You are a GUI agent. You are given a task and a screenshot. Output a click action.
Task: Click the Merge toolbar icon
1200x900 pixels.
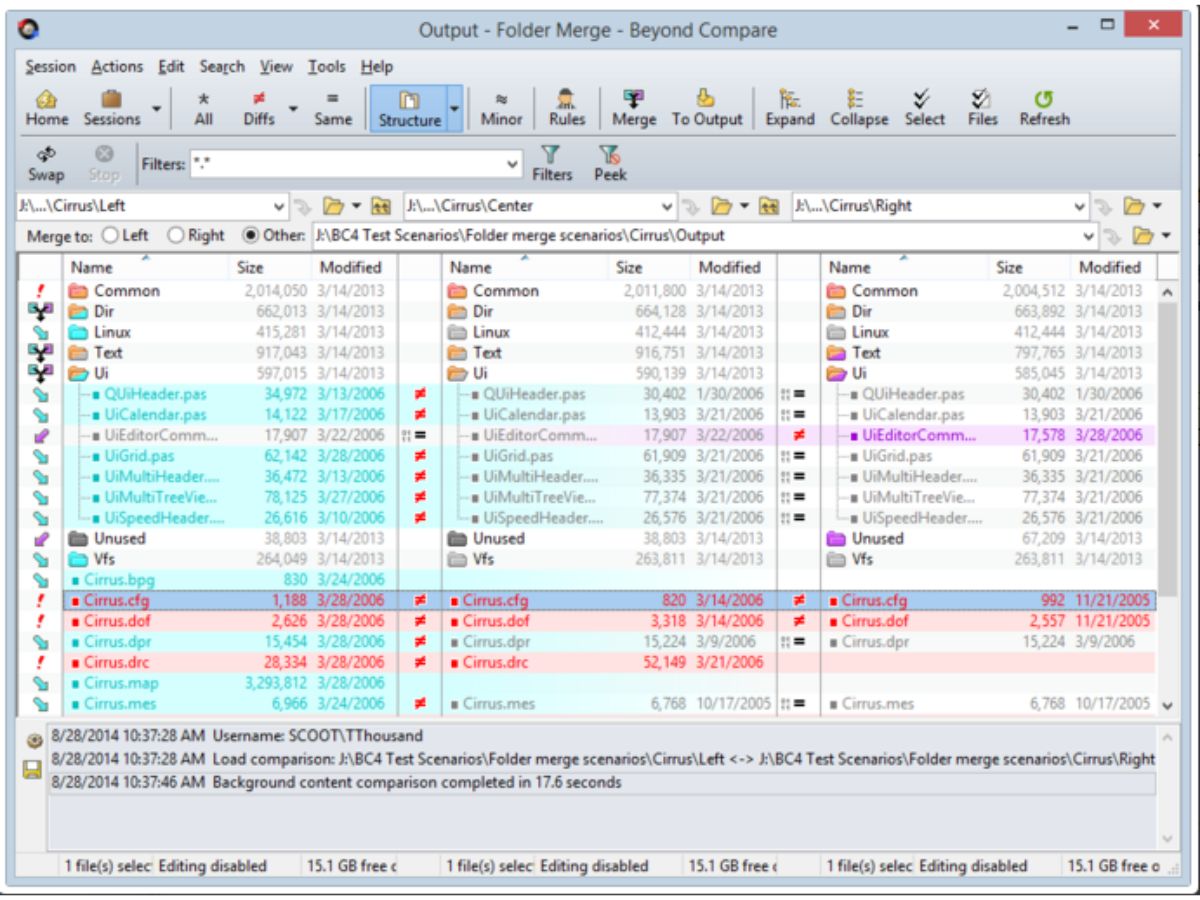coord(634,108)
